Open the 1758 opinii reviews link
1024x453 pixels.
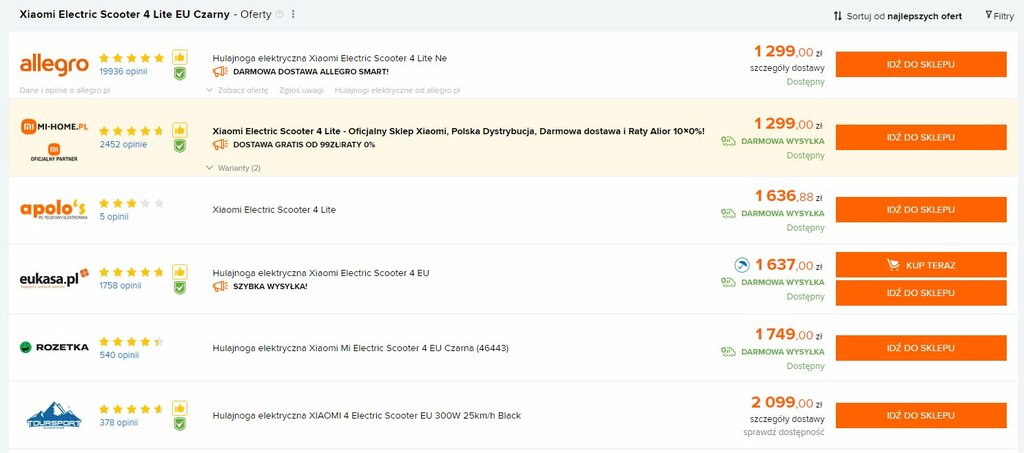[x=121, y=285]
